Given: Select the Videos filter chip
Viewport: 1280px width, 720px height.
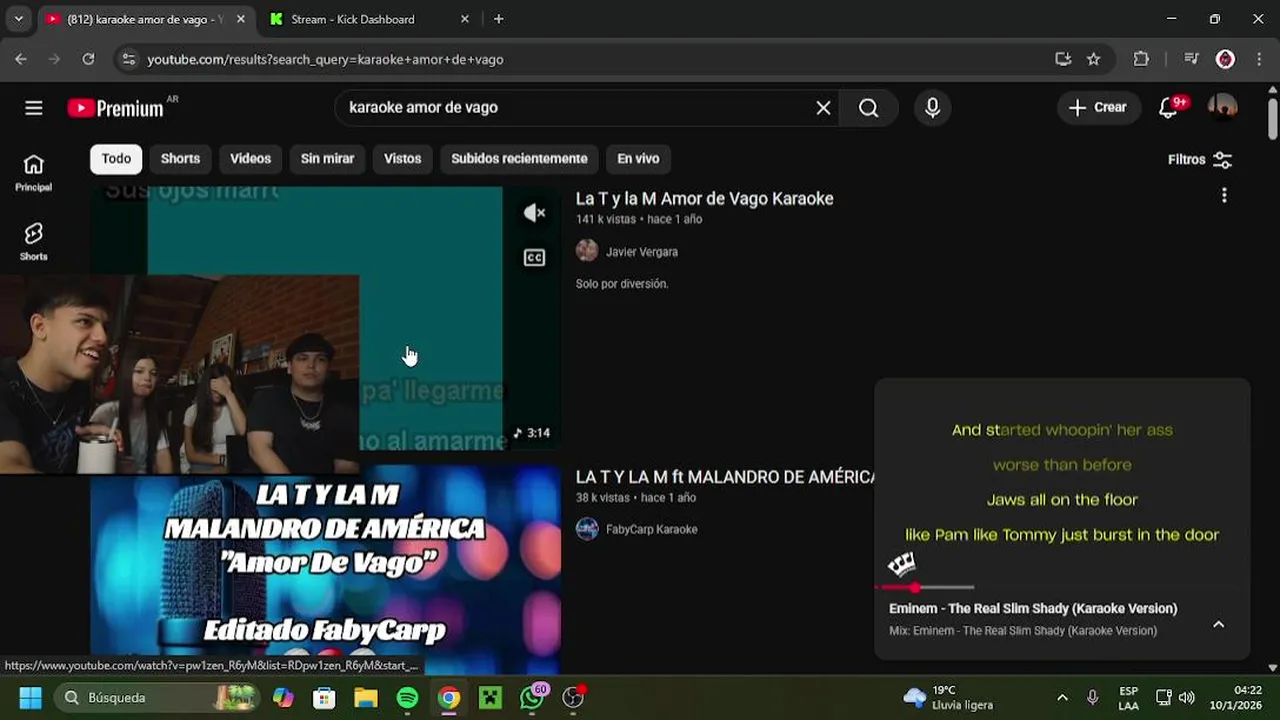Looking at the screenshot, I should pyautogui.click(x=250, y=159).
